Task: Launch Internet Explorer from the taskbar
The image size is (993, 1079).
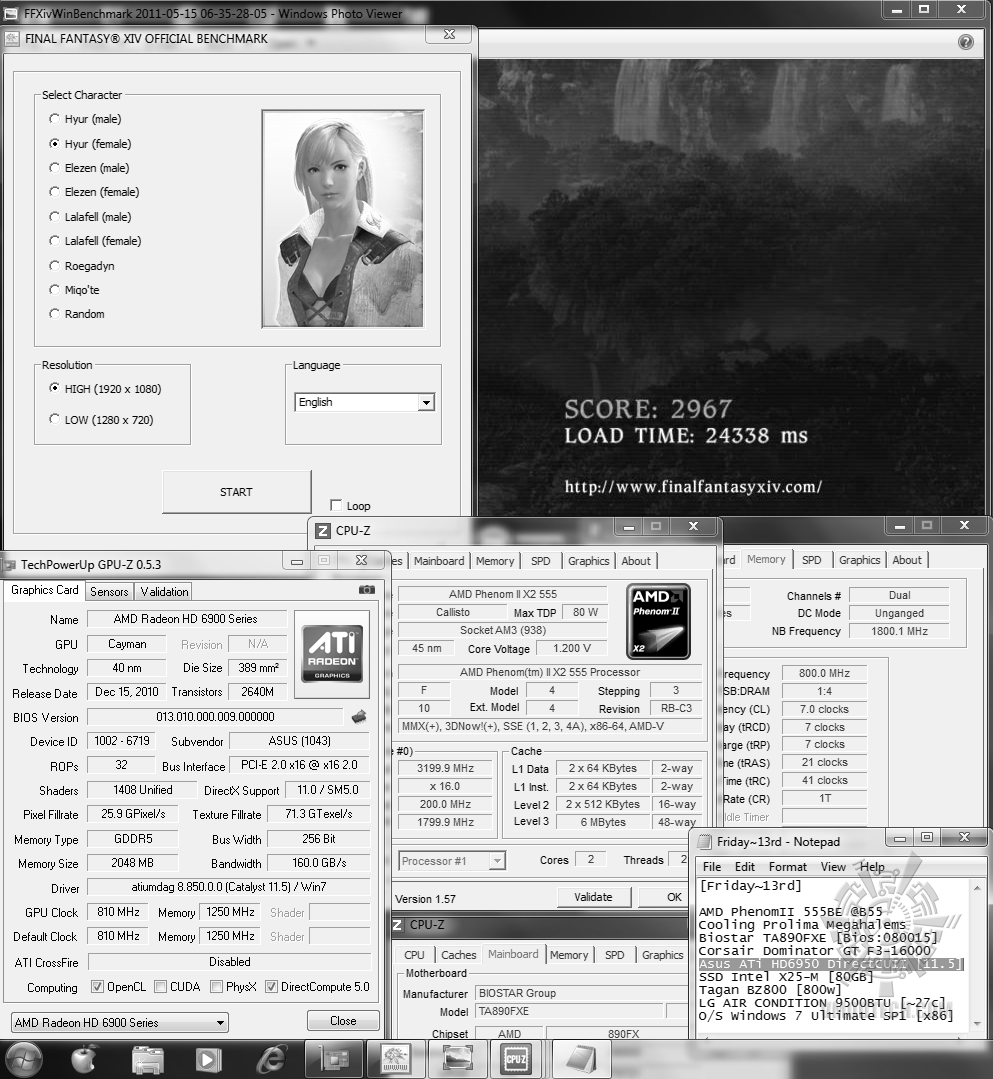Action: (x=270, y=1060)
